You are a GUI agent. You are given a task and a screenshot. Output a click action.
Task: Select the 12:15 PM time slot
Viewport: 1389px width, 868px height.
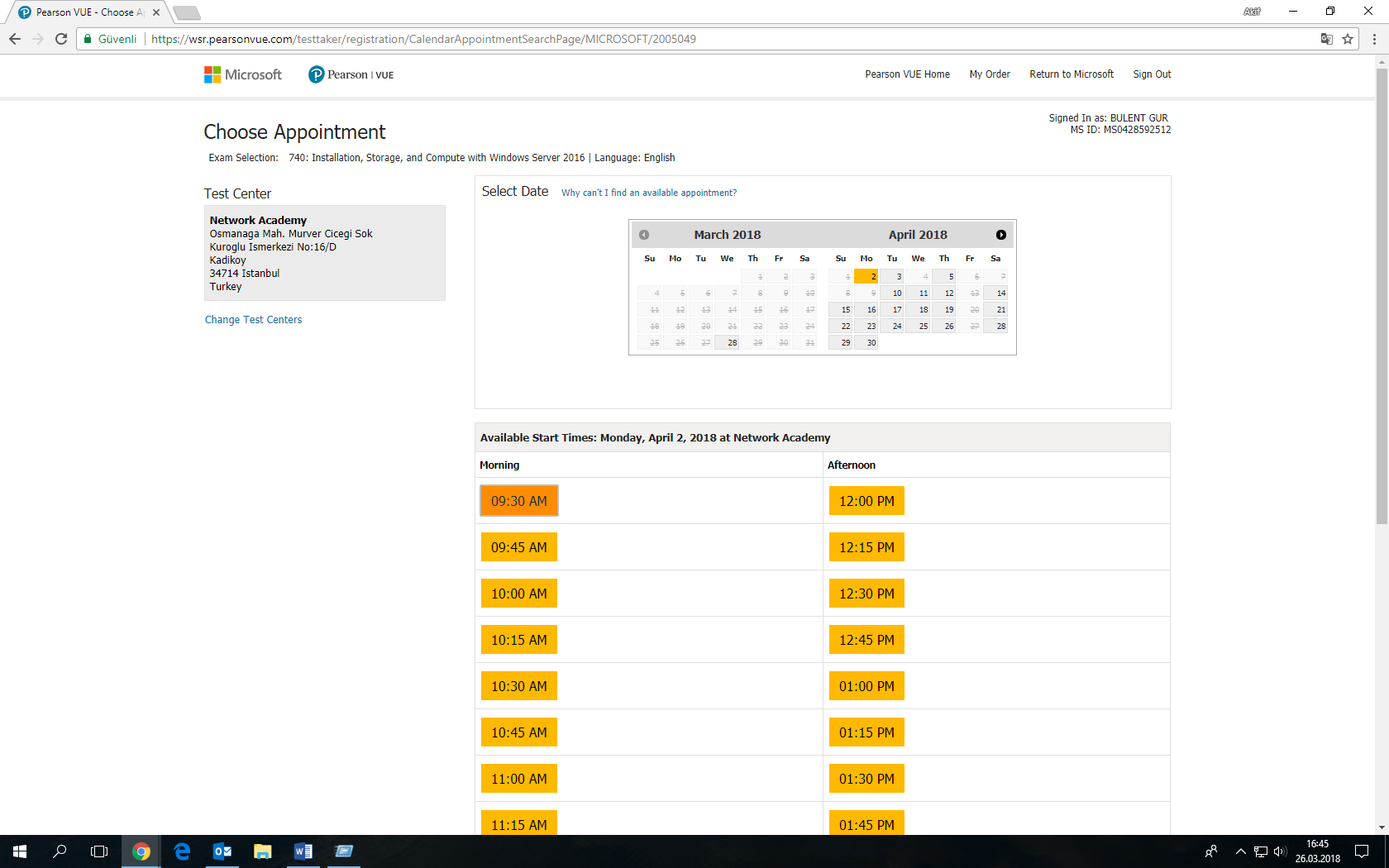(866, 547)
